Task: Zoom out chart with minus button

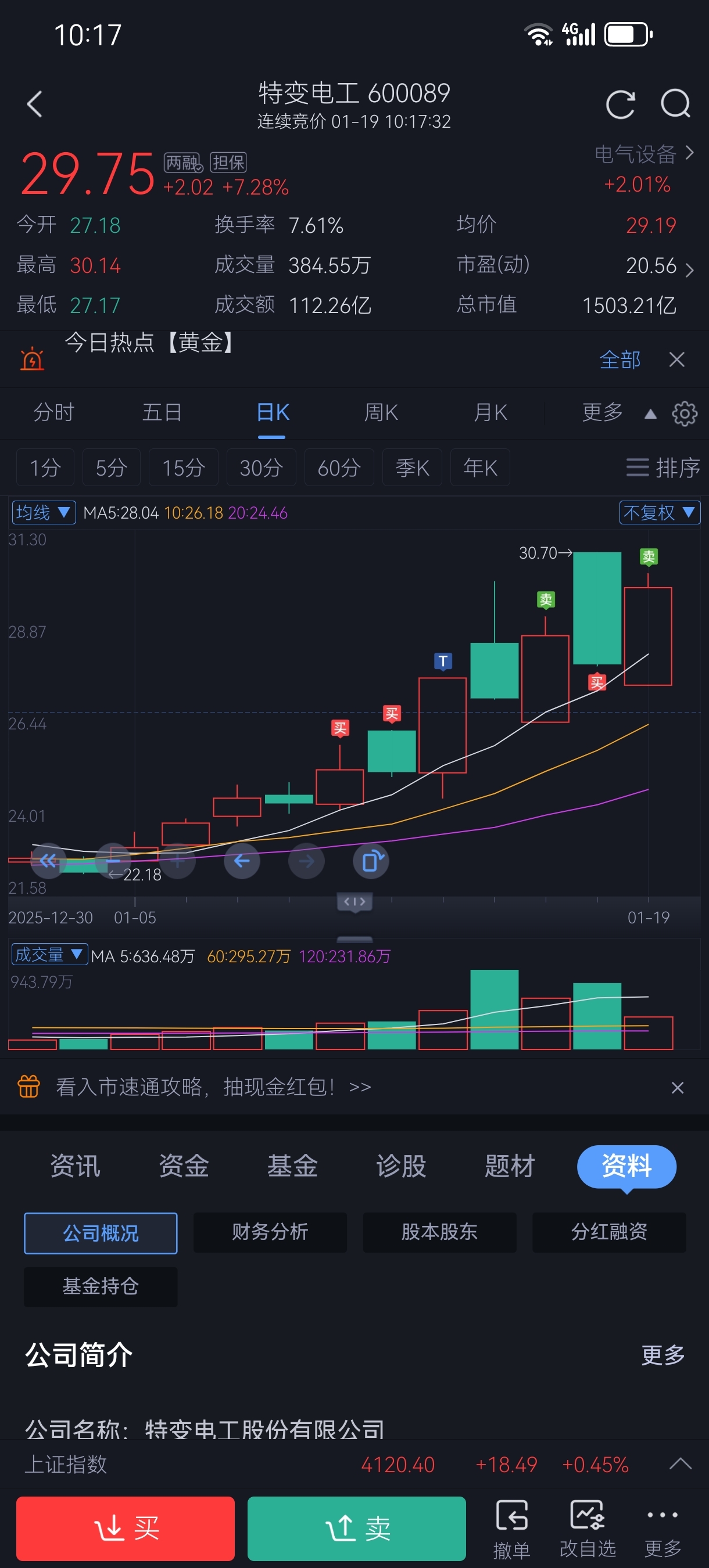Action: (x=113, y=861)
